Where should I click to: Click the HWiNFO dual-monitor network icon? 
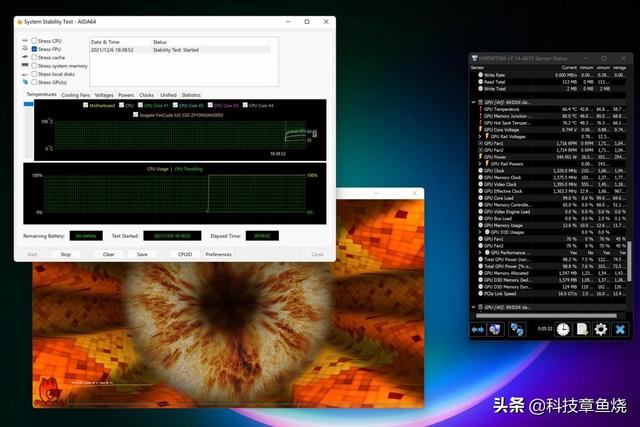(495, 329)
